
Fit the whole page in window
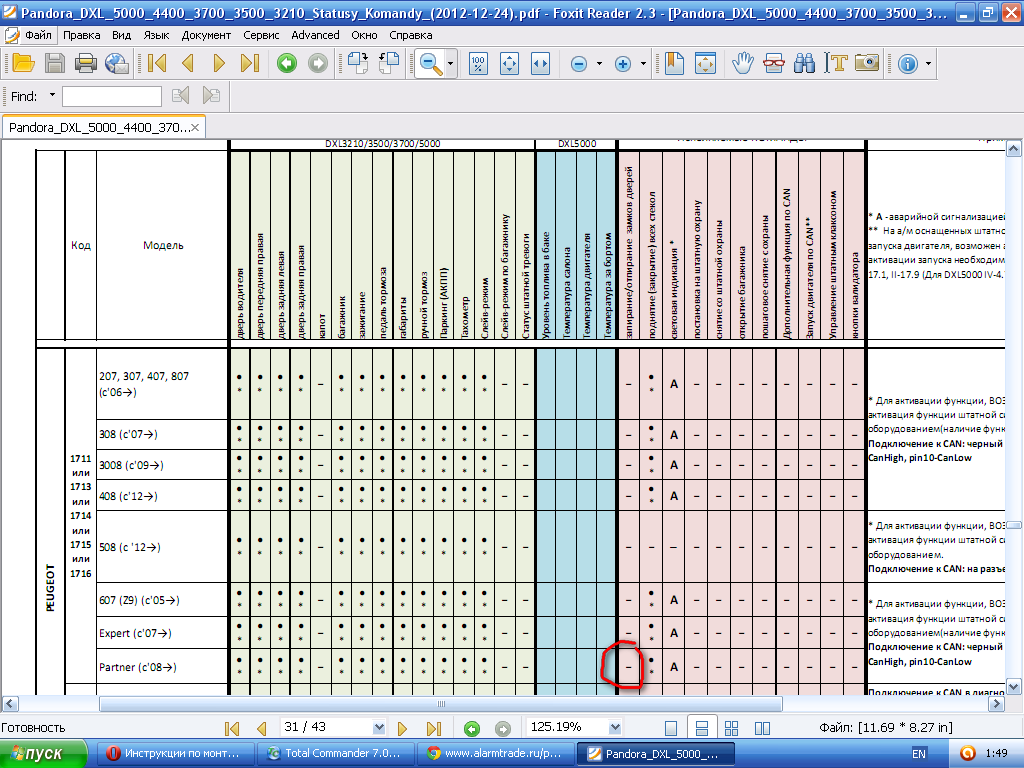click(x=509, y=63)
